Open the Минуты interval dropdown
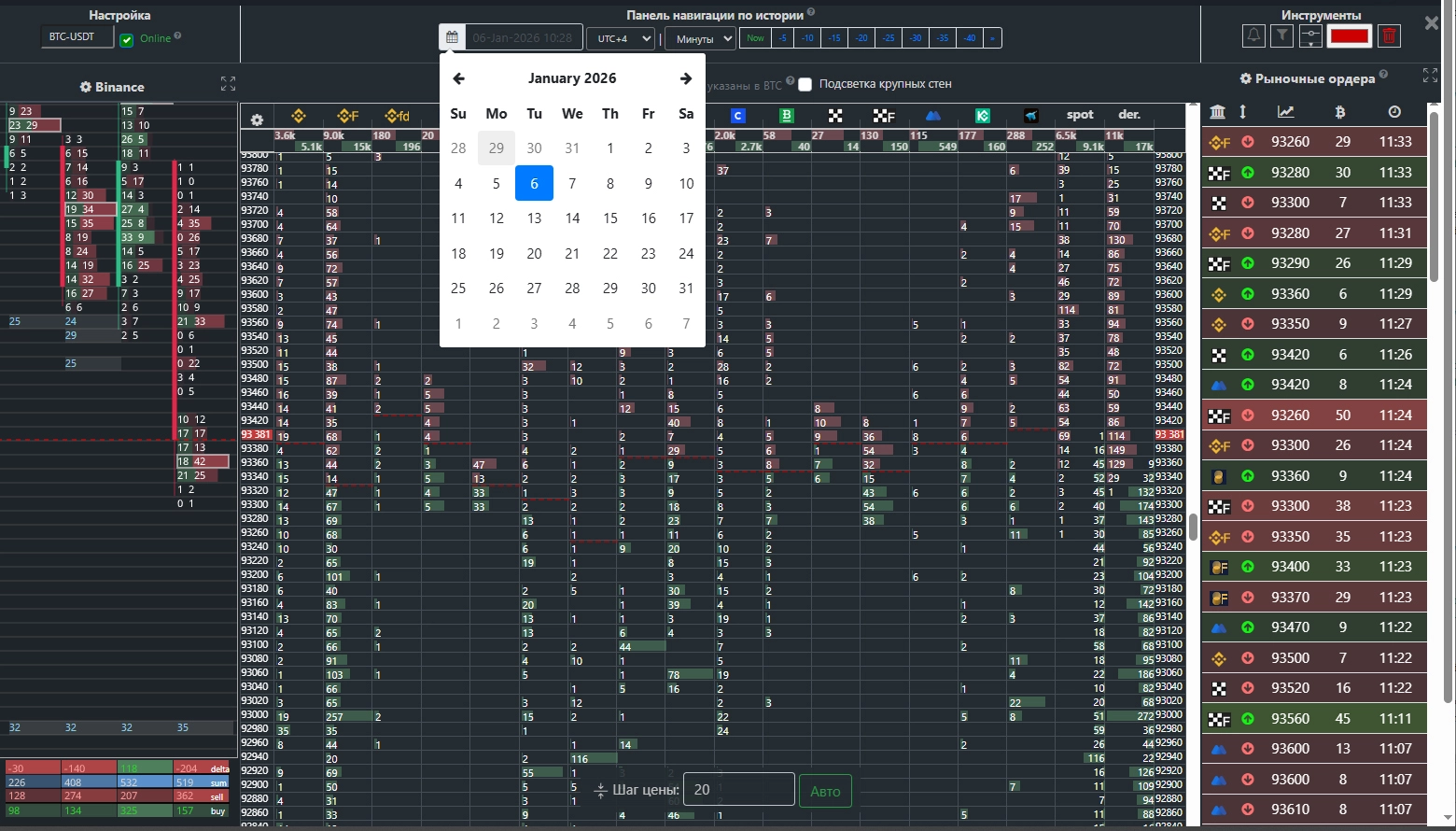Viewport: 1456px width, 831px height. (x=699, y=39)
